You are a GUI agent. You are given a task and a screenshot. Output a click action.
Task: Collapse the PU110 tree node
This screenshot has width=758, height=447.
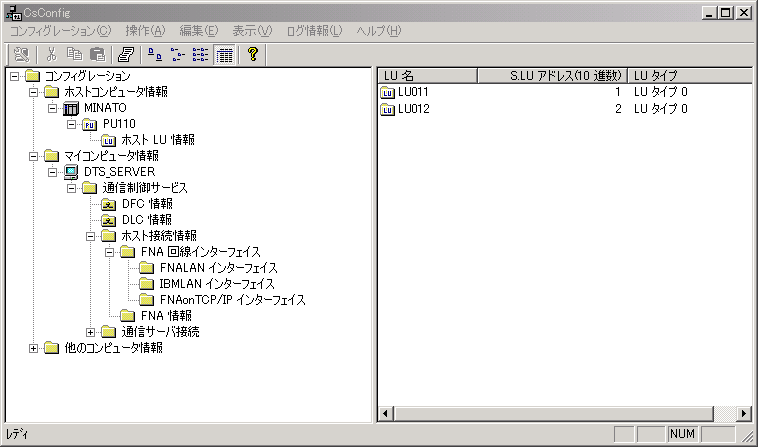tap(71, 125)
